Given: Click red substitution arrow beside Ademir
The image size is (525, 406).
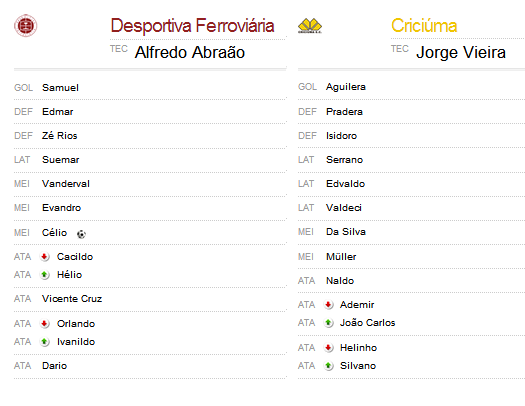Looking at the screenshot, I should 328,305.
